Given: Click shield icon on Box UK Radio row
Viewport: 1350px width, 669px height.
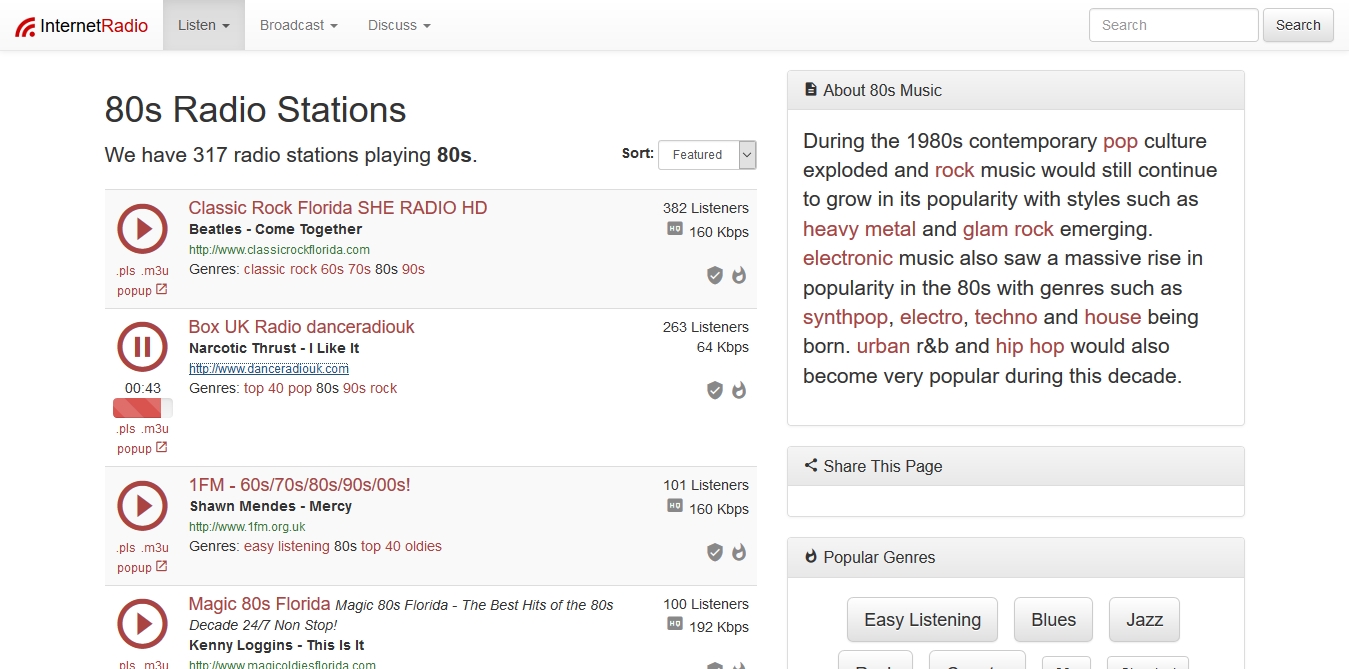Looking at the screenshot, I should pyautogui.click(x=715, y=390).
